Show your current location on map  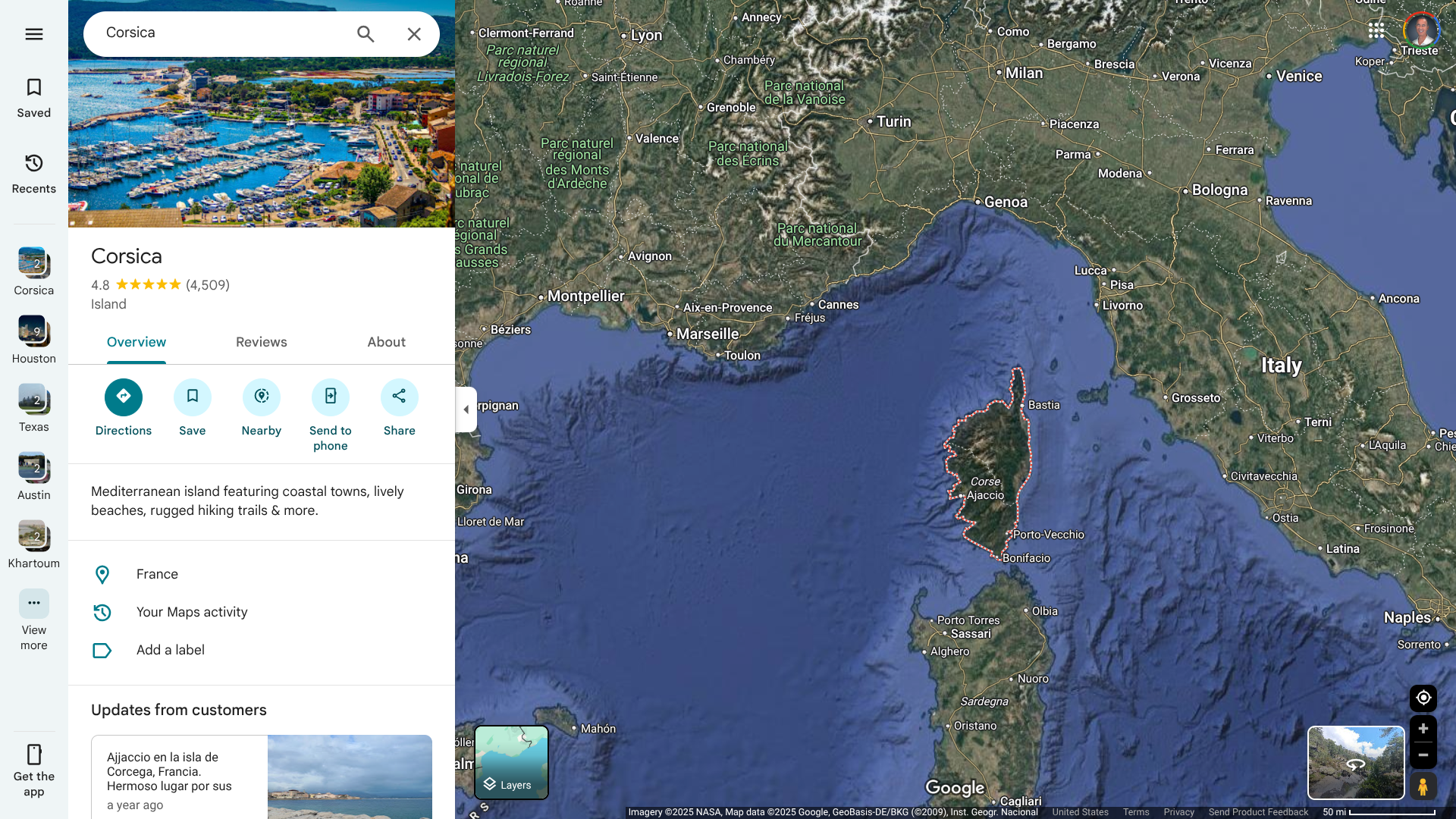point(1423,698)
